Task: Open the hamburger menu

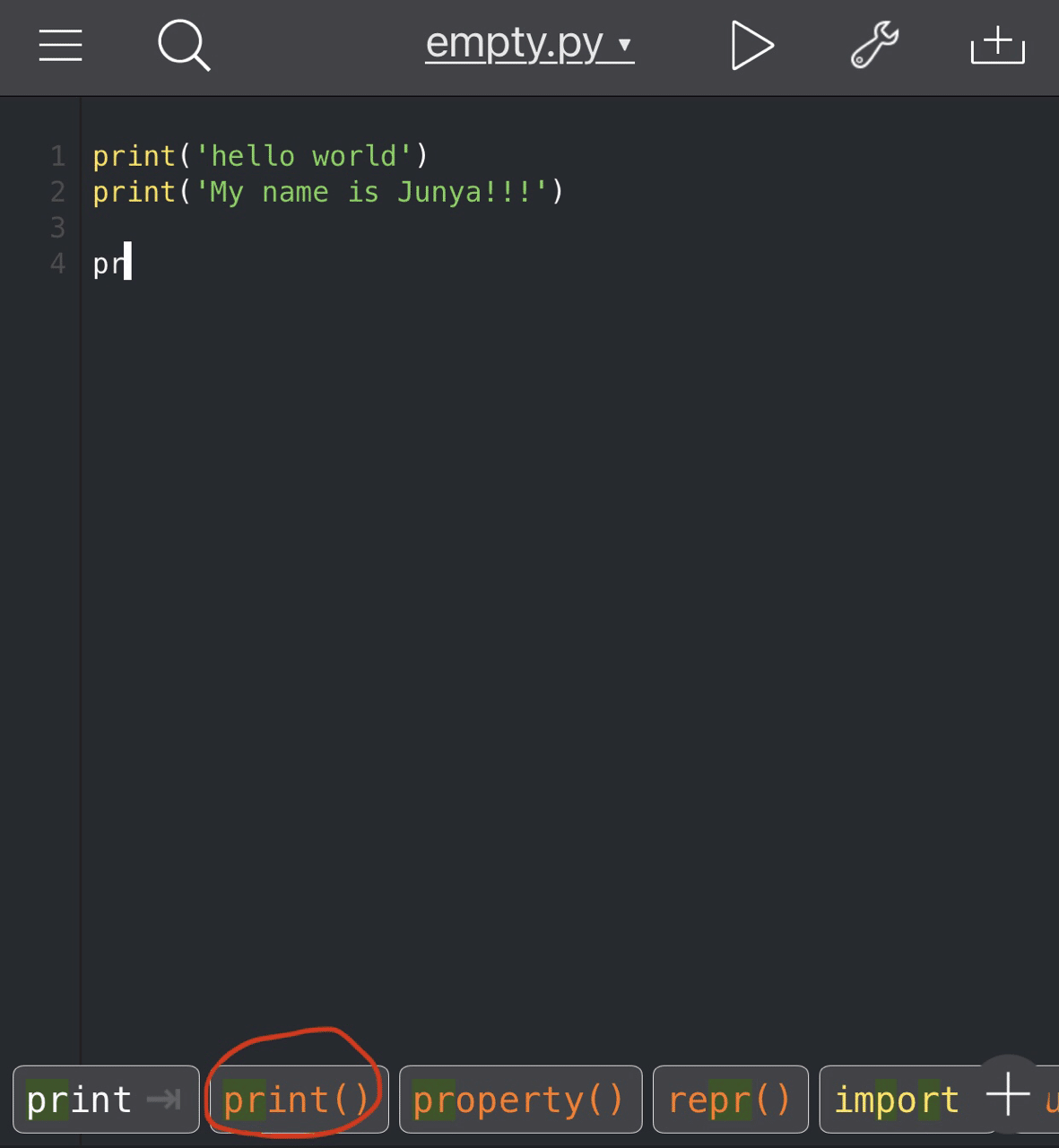Action: (x=60, y=47)
